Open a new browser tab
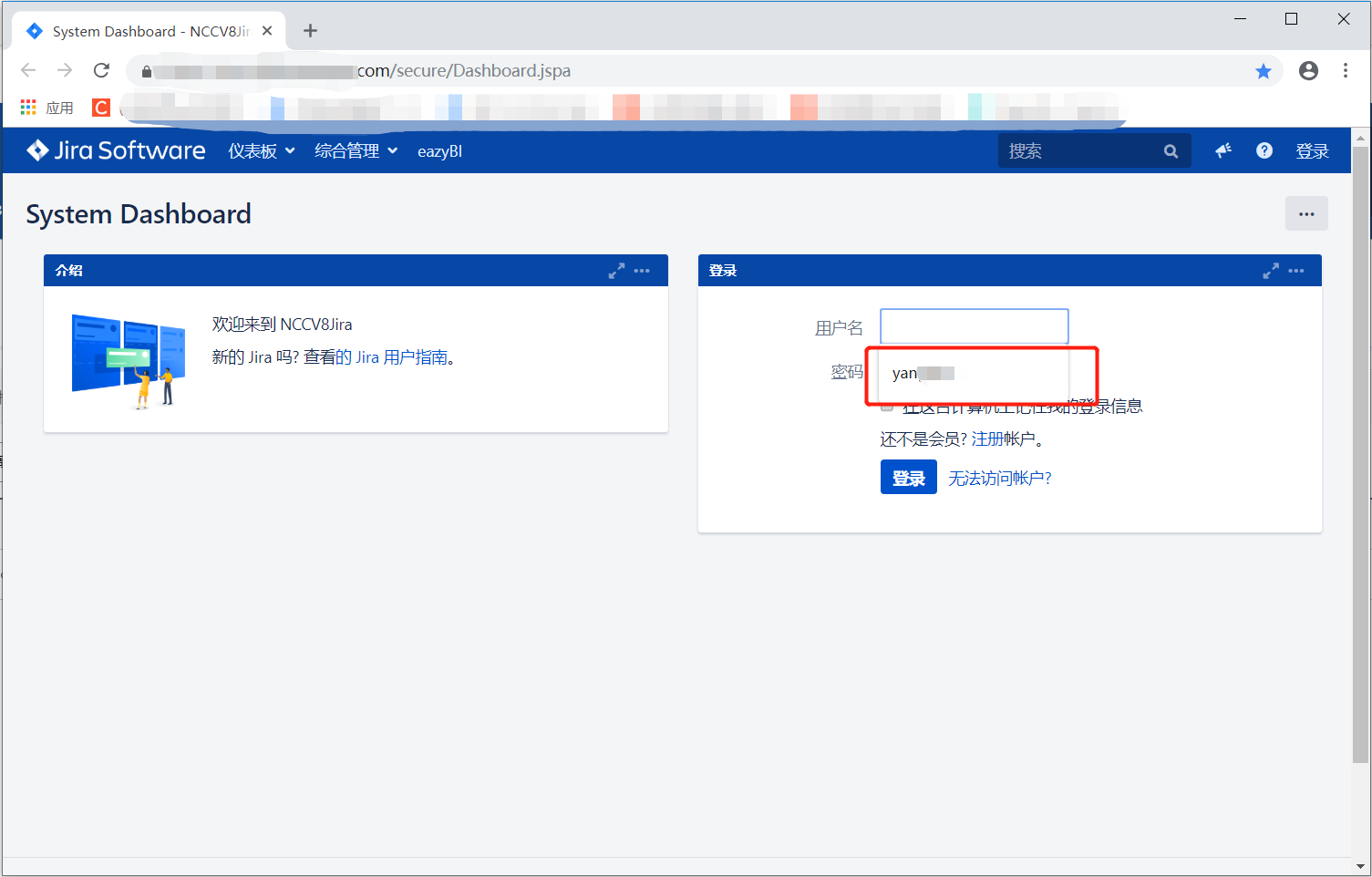 (x=310, y=31)
